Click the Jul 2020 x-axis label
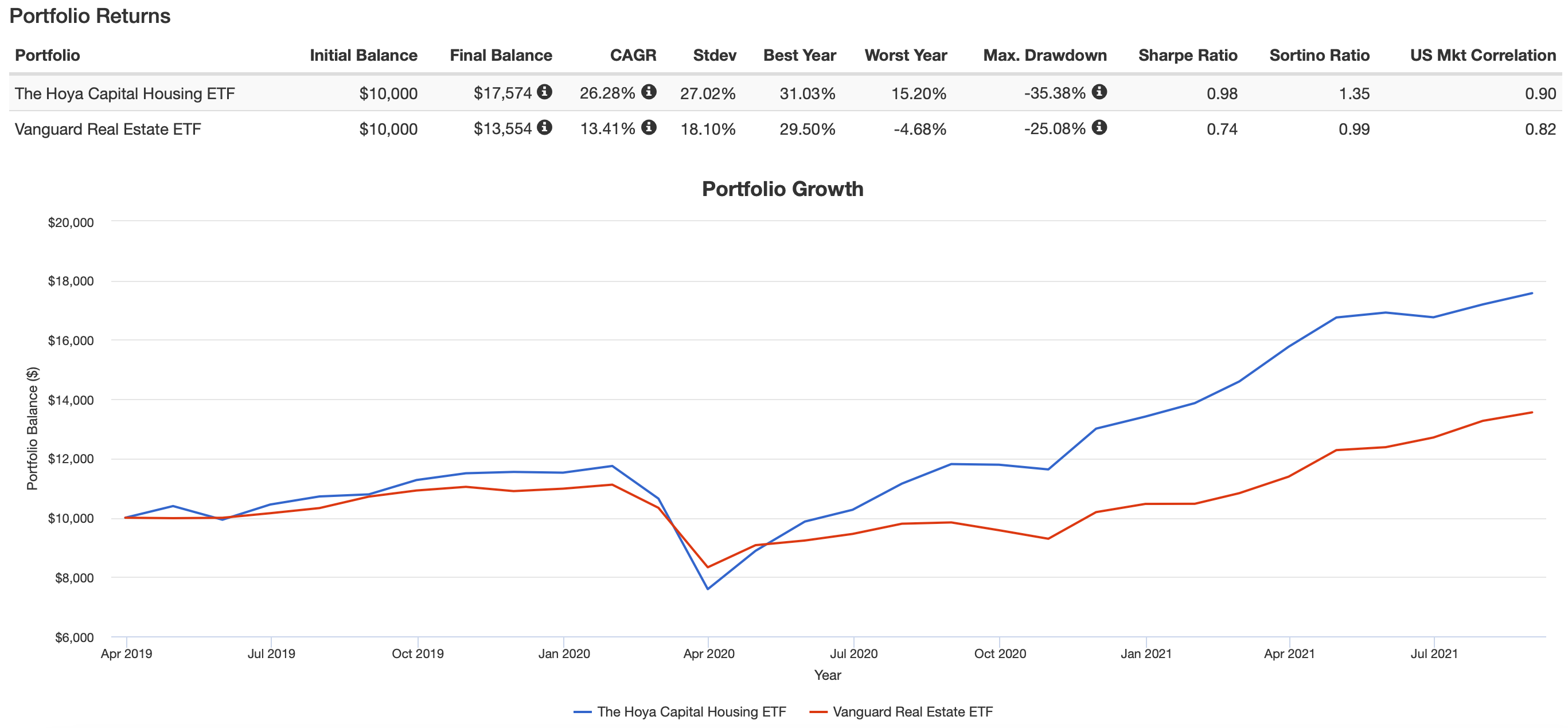 point(854,654)
